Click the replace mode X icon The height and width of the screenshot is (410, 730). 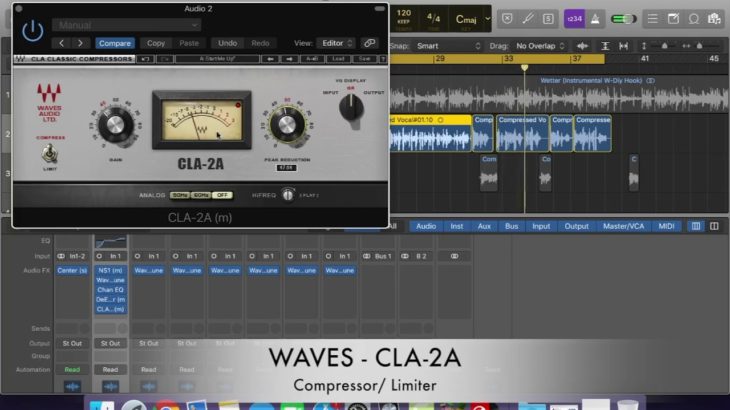coord(507,19)
